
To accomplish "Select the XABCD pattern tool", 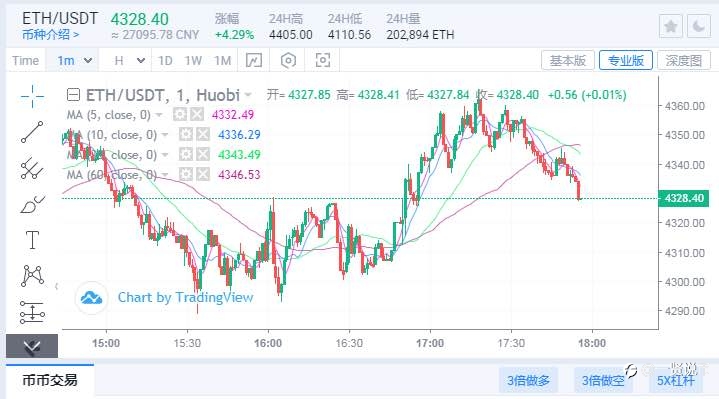I will point(32,276).
